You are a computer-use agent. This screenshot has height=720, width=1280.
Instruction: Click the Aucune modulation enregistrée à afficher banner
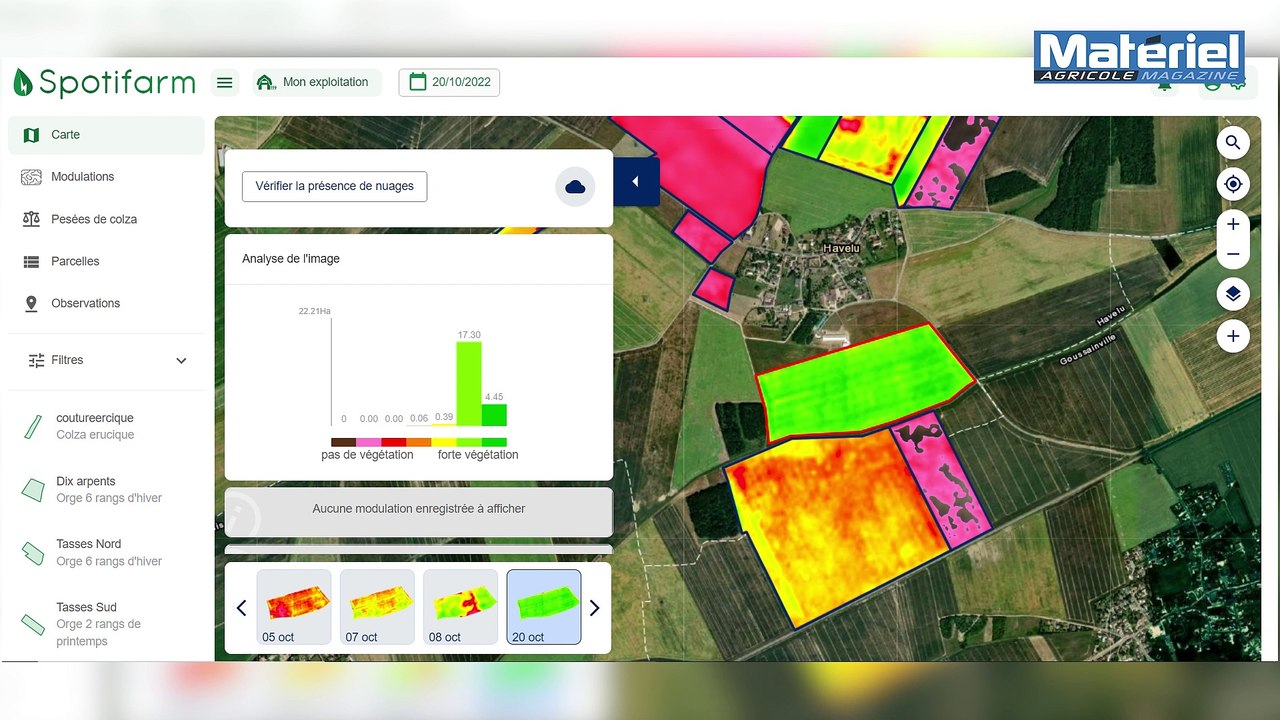[419, 512]
